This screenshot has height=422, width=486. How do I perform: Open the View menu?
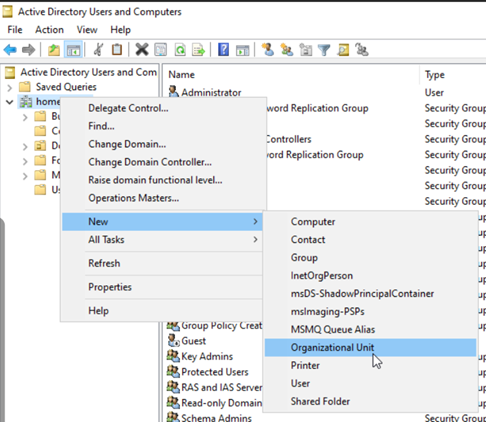pyautogui.click(x=87, y=30)
